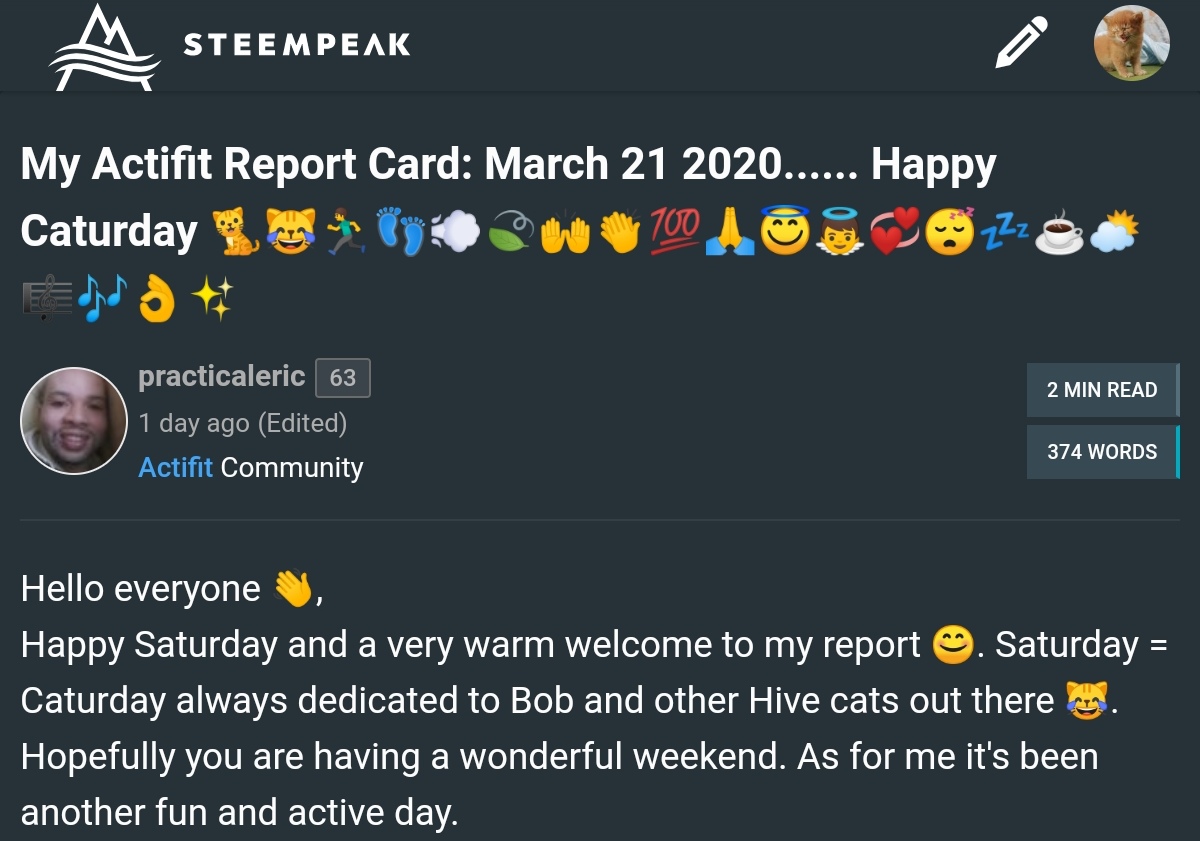The width and height of the screenshot is (1200, 841).
Task: Open the post editor pencil icon
Action: click(x=1021, y=44)
